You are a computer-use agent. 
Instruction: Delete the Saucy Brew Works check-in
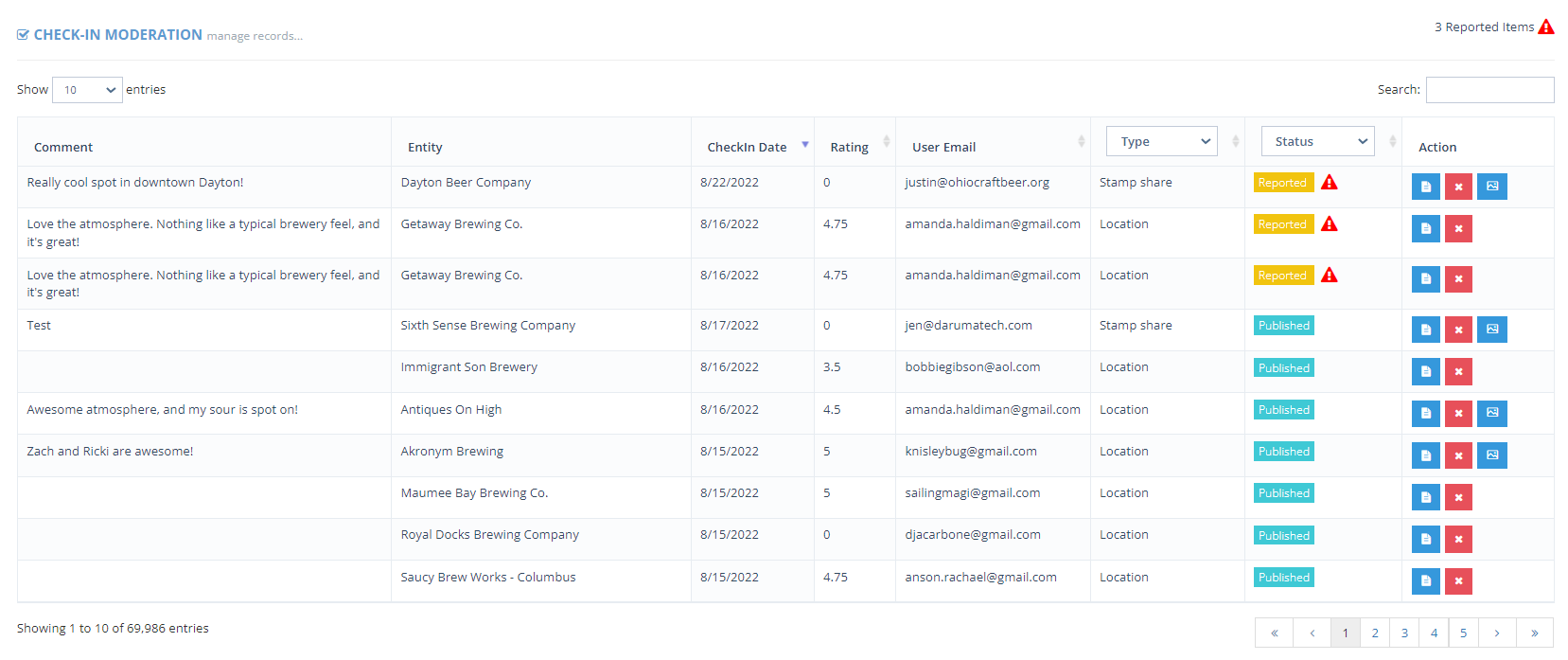pyautogui.click(x=1458, y=580)
